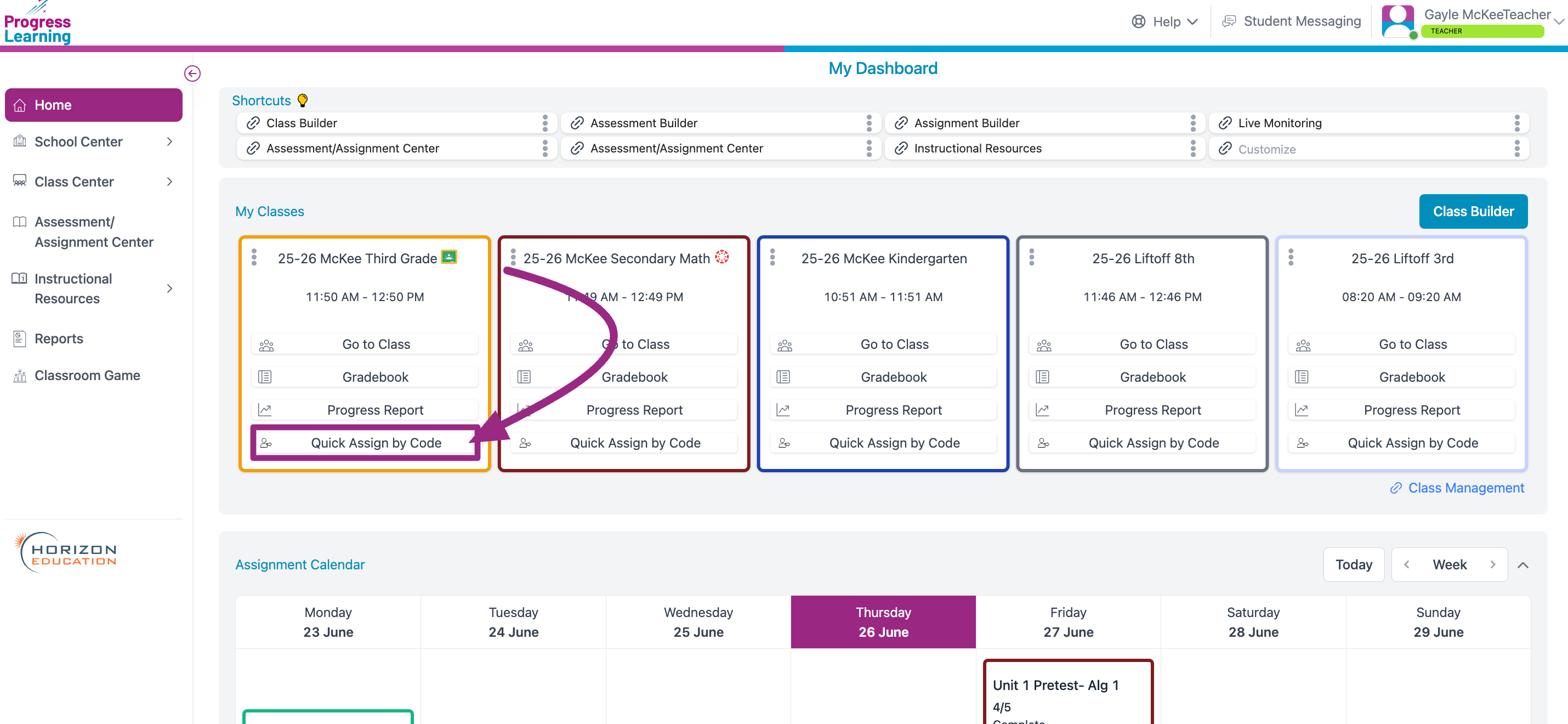Open options dots for Assignment Builder shortcut
The image size is (1568, 724).
pyautogui.click(x=1192, y=123)
